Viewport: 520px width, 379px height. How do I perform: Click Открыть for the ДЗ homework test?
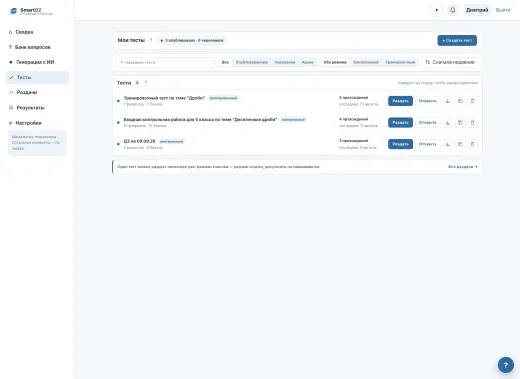428,144
